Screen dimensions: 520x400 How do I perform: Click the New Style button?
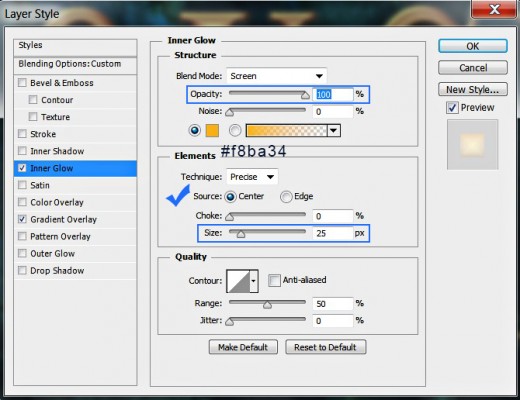473,89
